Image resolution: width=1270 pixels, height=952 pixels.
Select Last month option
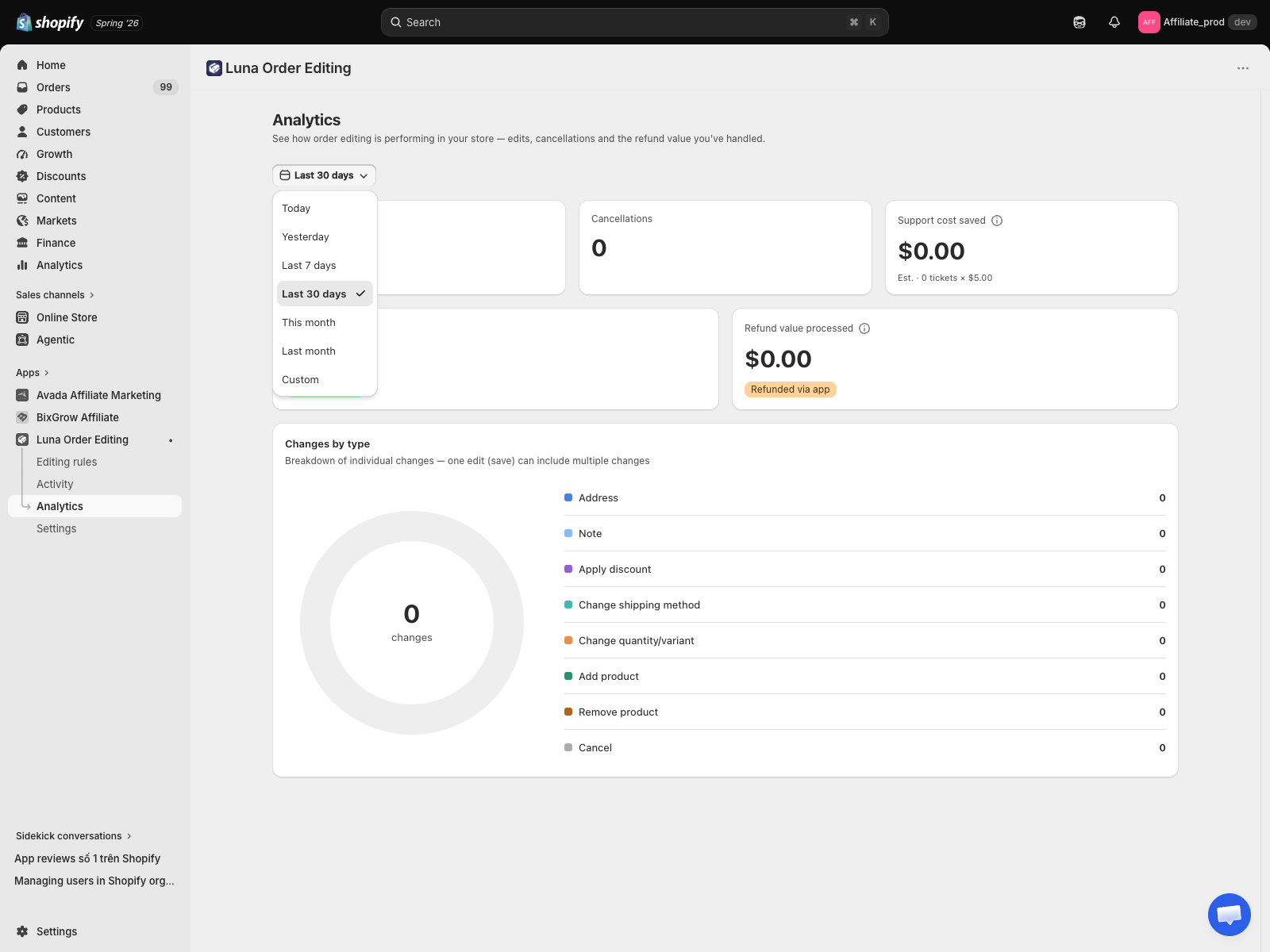[x=325, y=351]
